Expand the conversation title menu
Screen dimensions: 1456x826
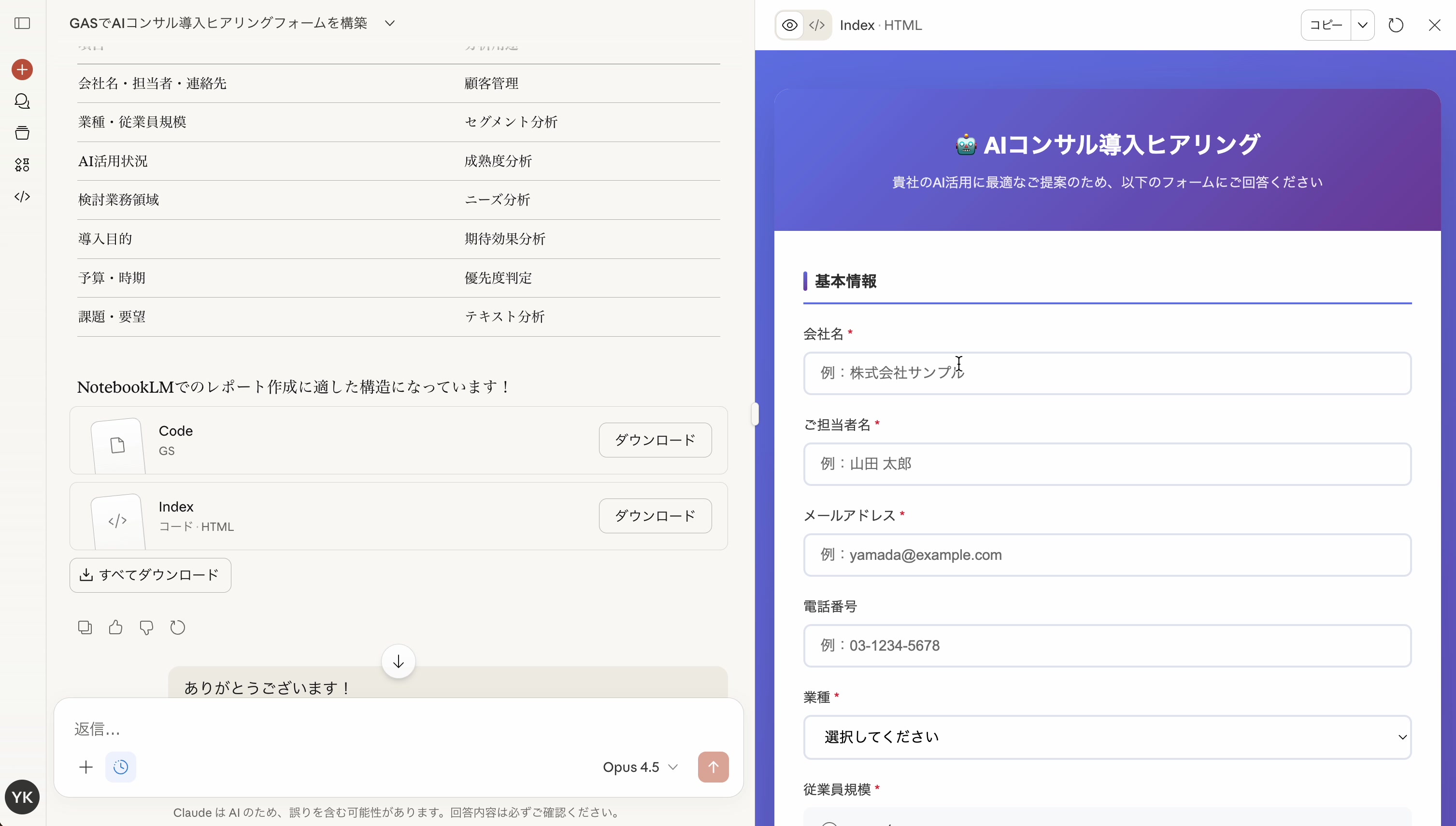pos(390,23)
